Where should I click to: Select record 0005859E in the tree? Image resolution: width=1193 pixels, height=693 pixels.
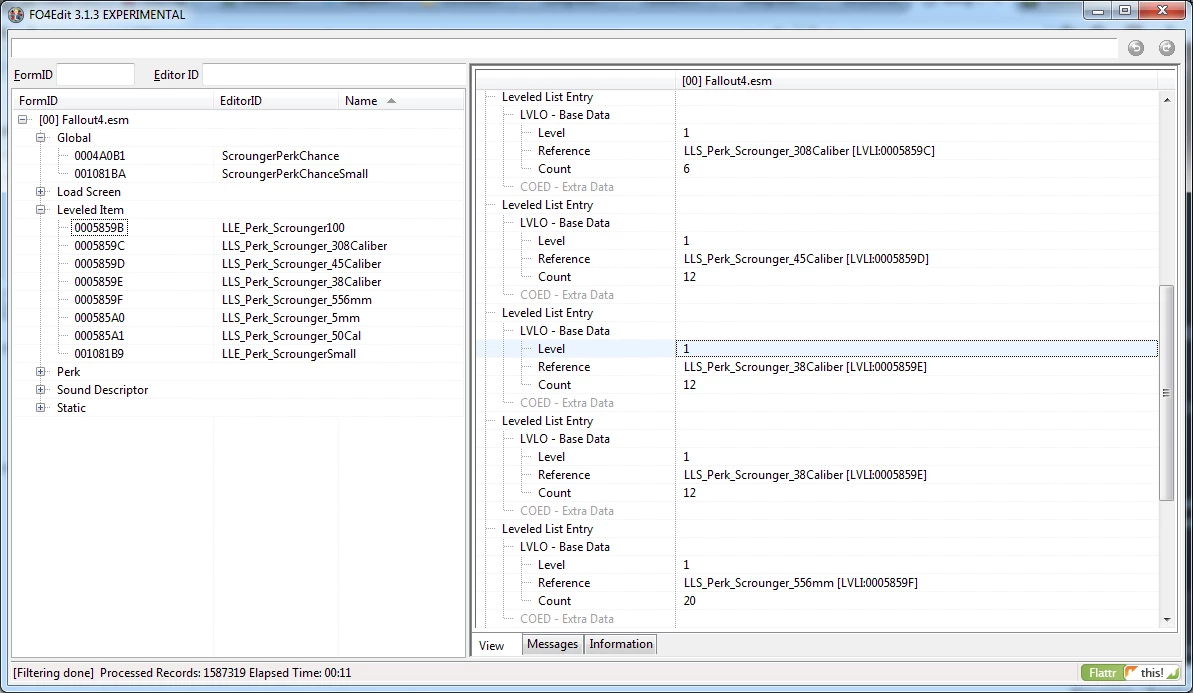[99, 282]
